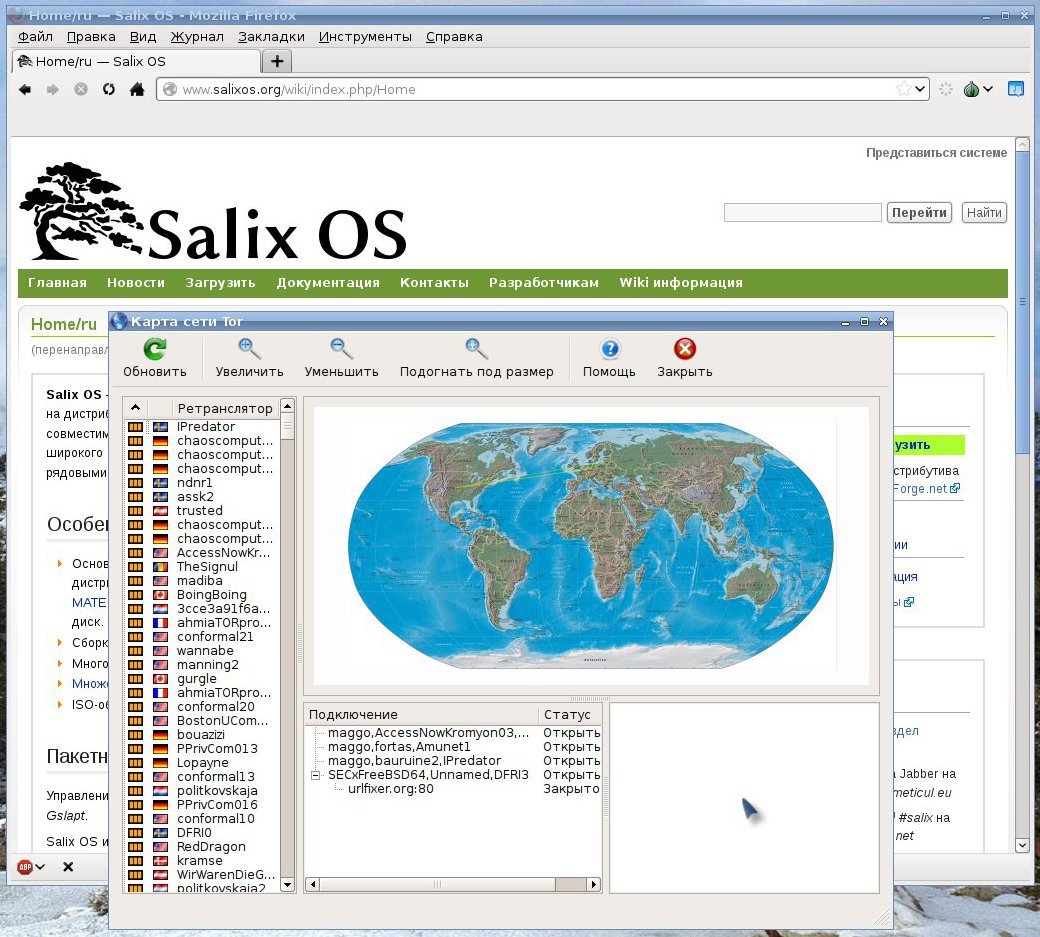Click the Подключение column header
The image size is (1040, 937).
(421, 714)
